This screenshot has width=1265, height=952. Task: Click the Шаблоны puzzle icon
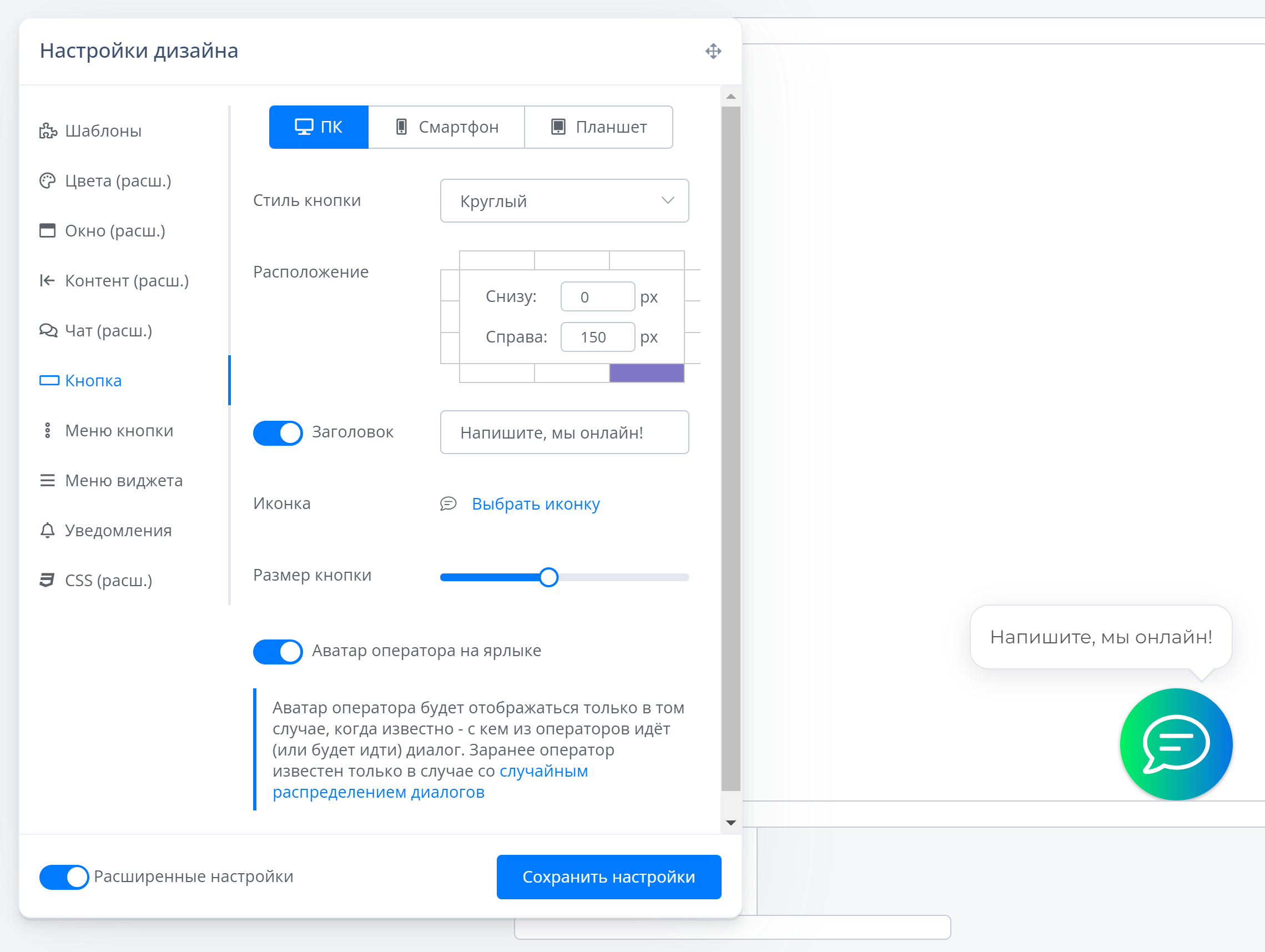pos(48,131)
